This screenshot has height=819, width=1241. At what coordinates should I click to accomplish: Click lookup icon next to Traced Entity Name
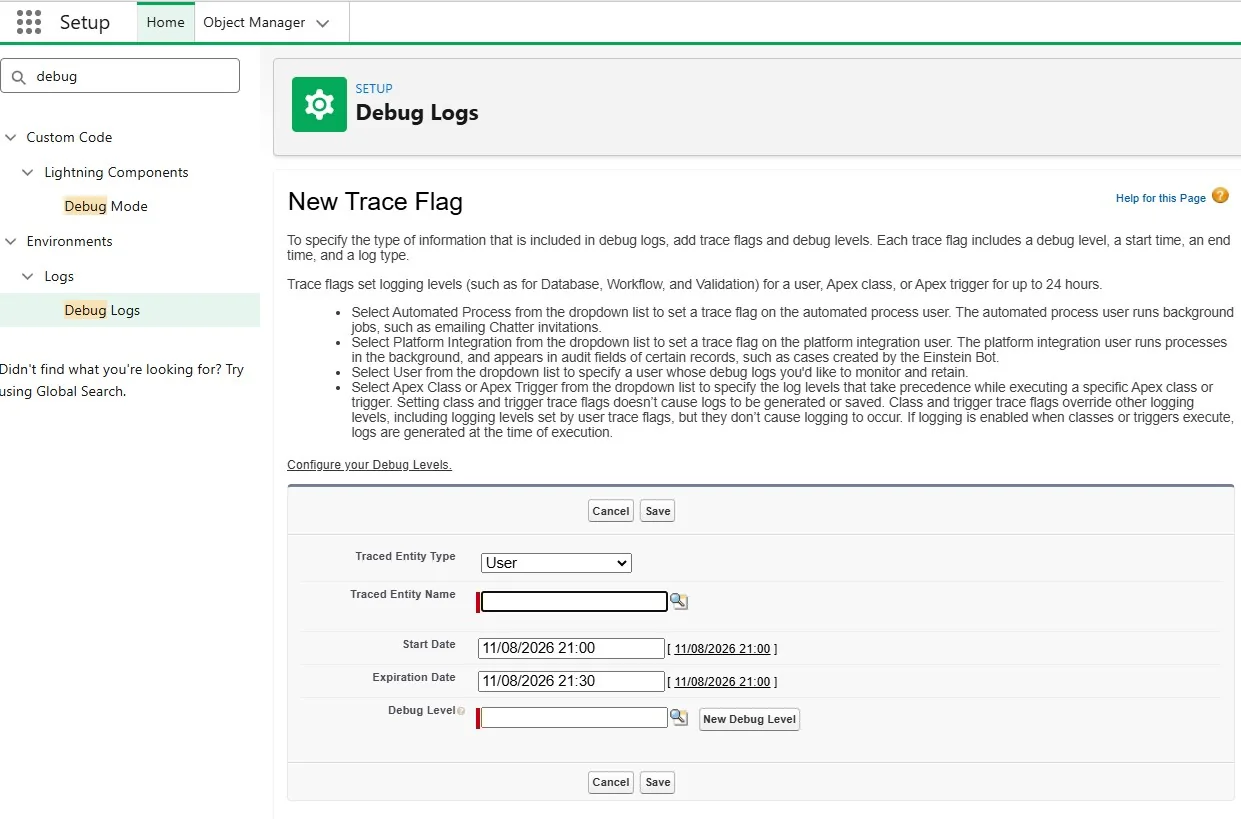point(679,601)
